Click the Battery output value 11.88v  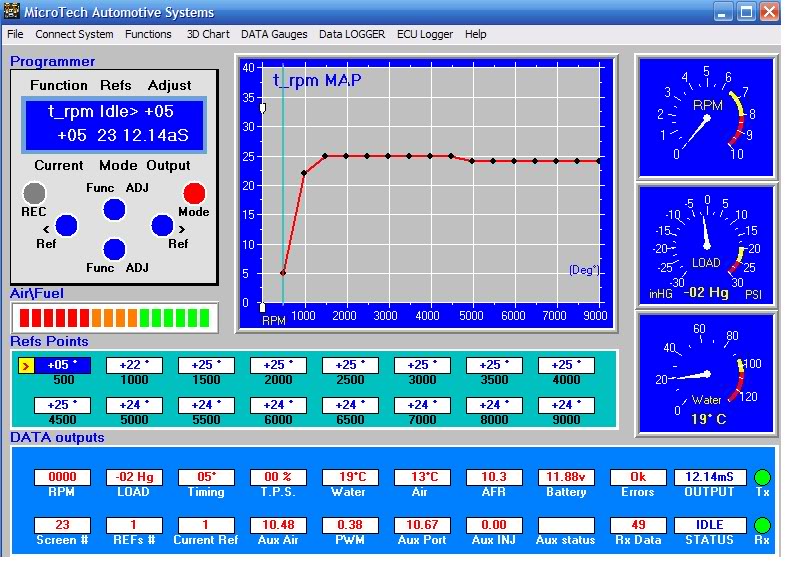pyautogui.click(x=566, y=477)
